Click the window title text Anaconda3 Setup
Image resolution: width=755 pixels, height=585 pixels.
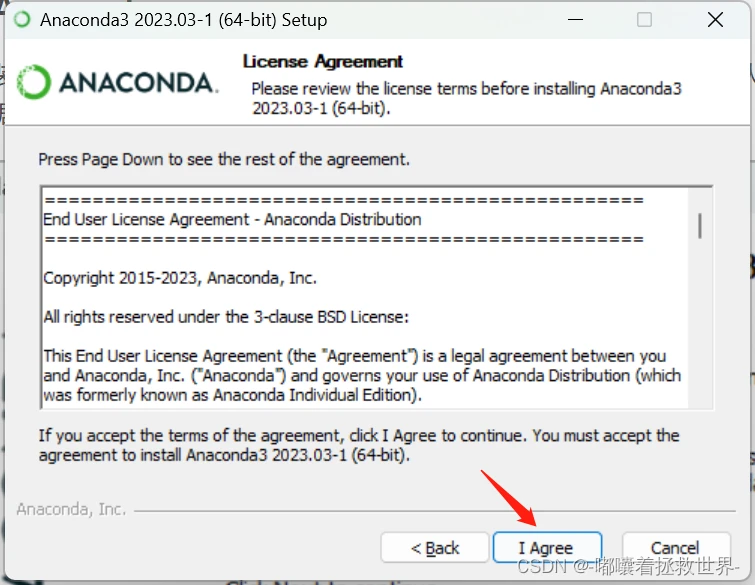(183, 20)
